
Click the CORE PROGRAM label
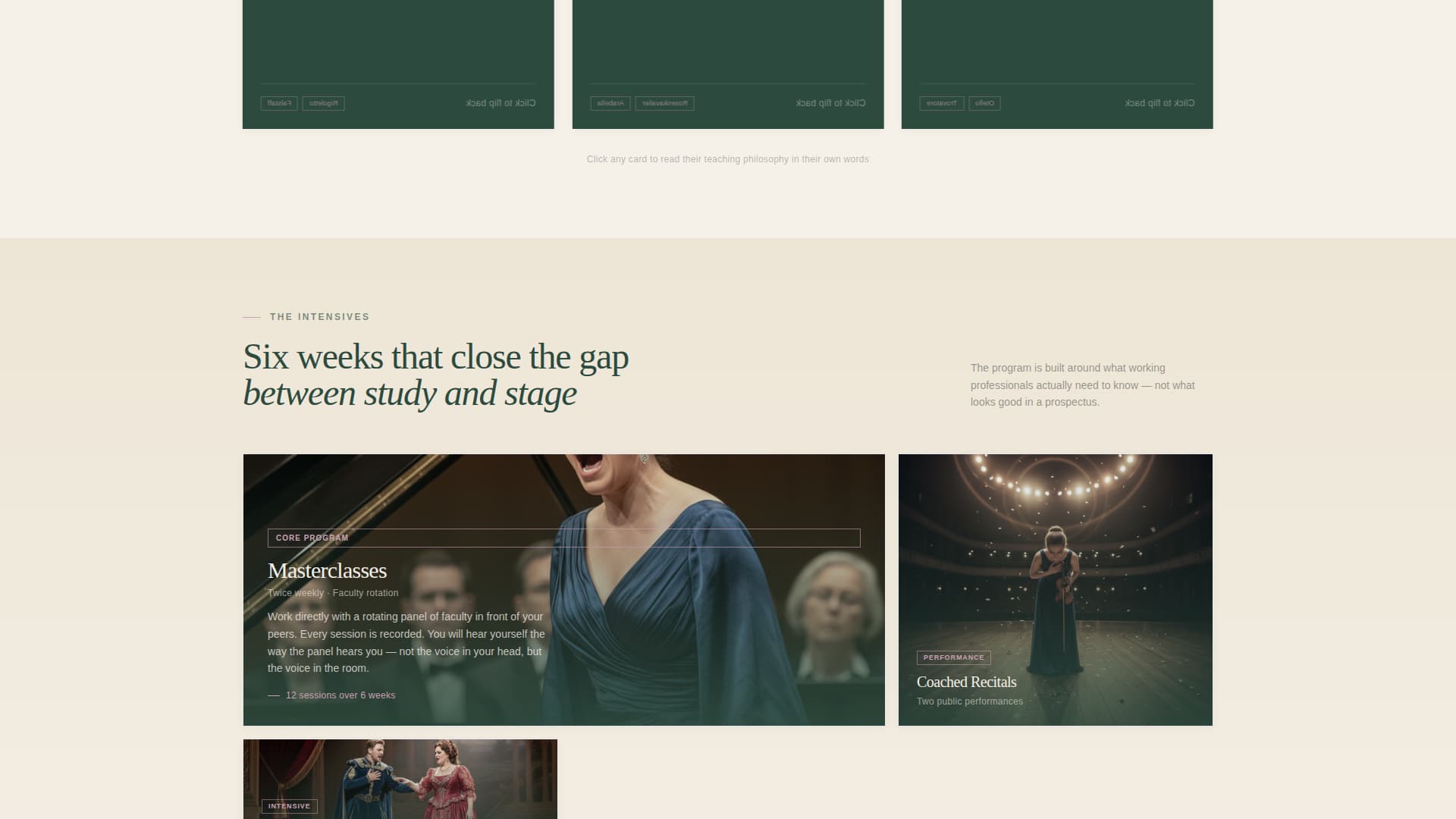[x=312, y=538]
